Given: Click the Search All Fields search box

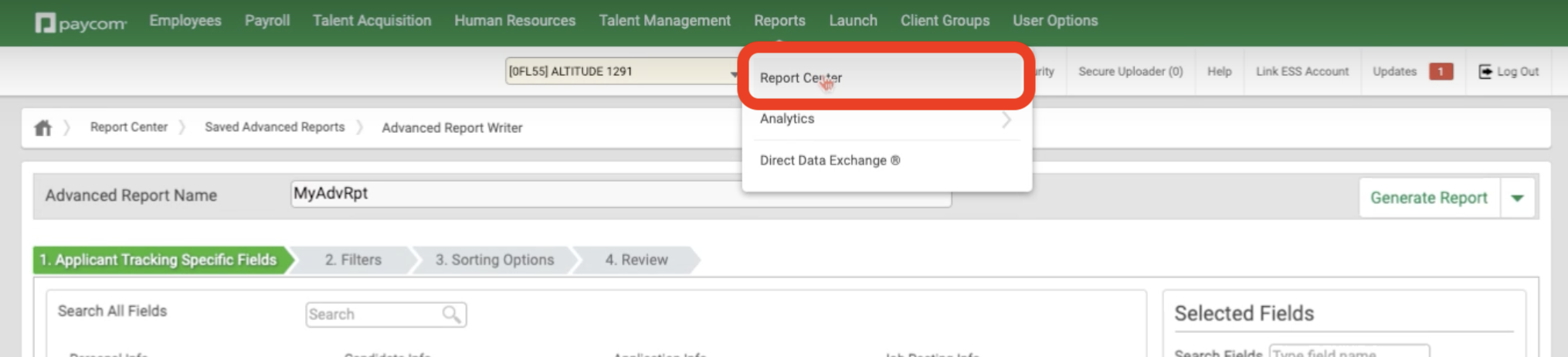Looking at the screenshot, I should pyautogui.click(x=386, y=314).
